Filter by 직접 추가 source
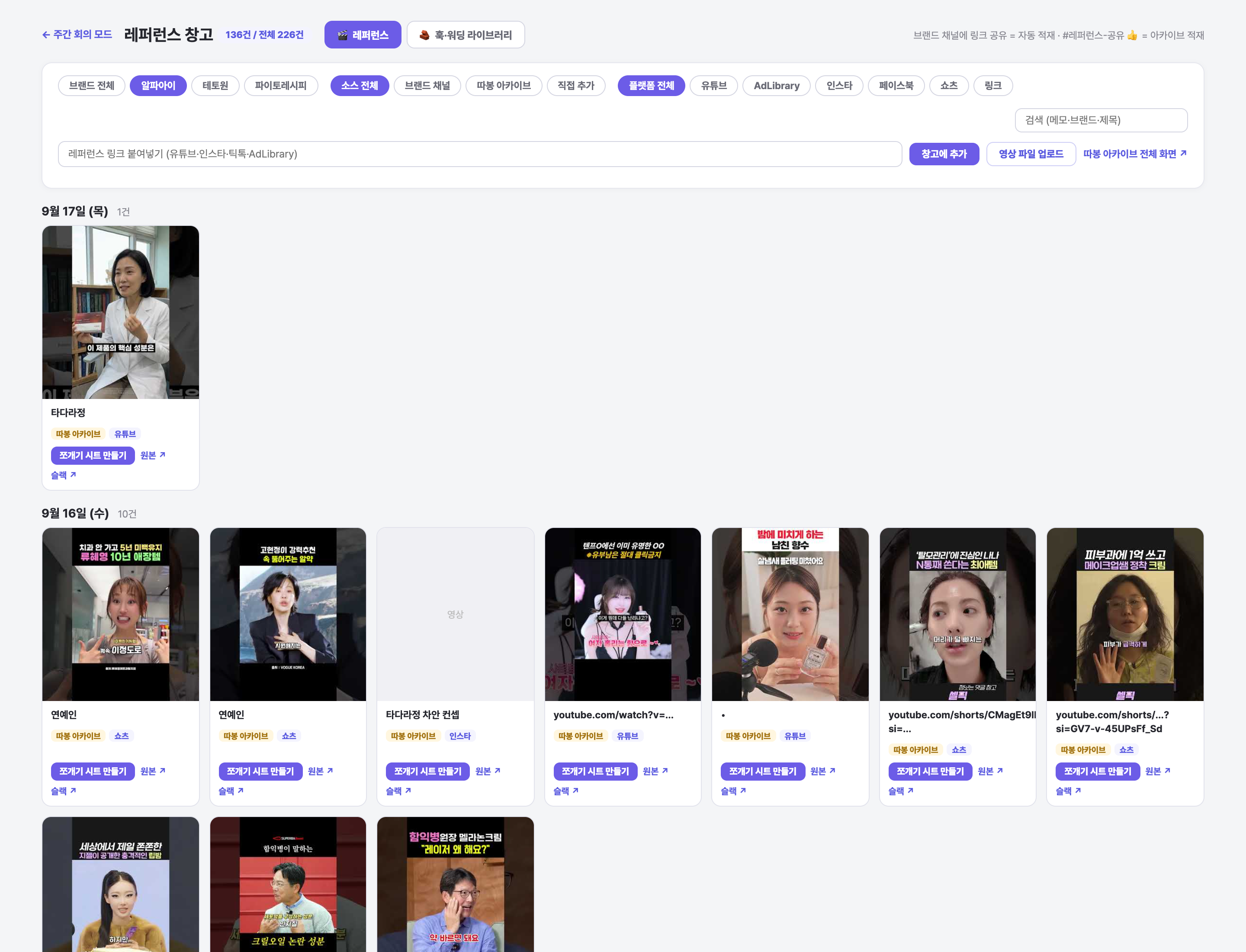This screenshot has height=952, width=1246. pos(576,86)
